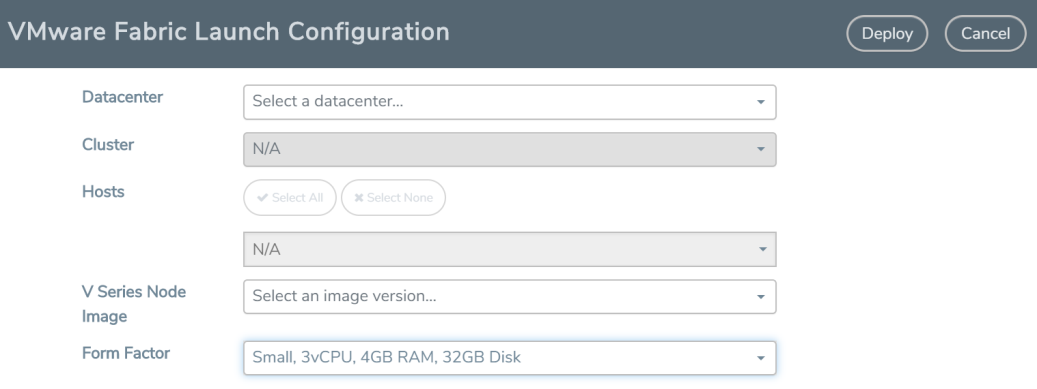Open the V Series Node Image dropdown
This screenshot has height=389, width=1037.
pyautogui.click(x=509, y=296)
